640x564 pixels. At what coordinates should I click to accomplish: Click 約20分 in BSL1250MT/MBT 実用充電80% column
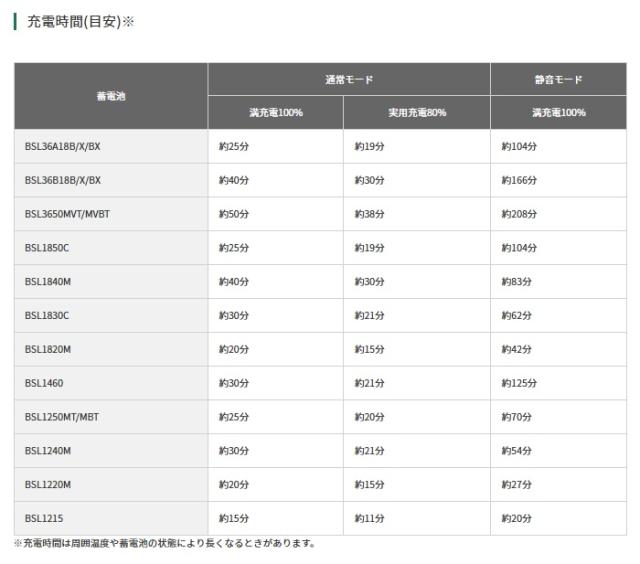369,417
